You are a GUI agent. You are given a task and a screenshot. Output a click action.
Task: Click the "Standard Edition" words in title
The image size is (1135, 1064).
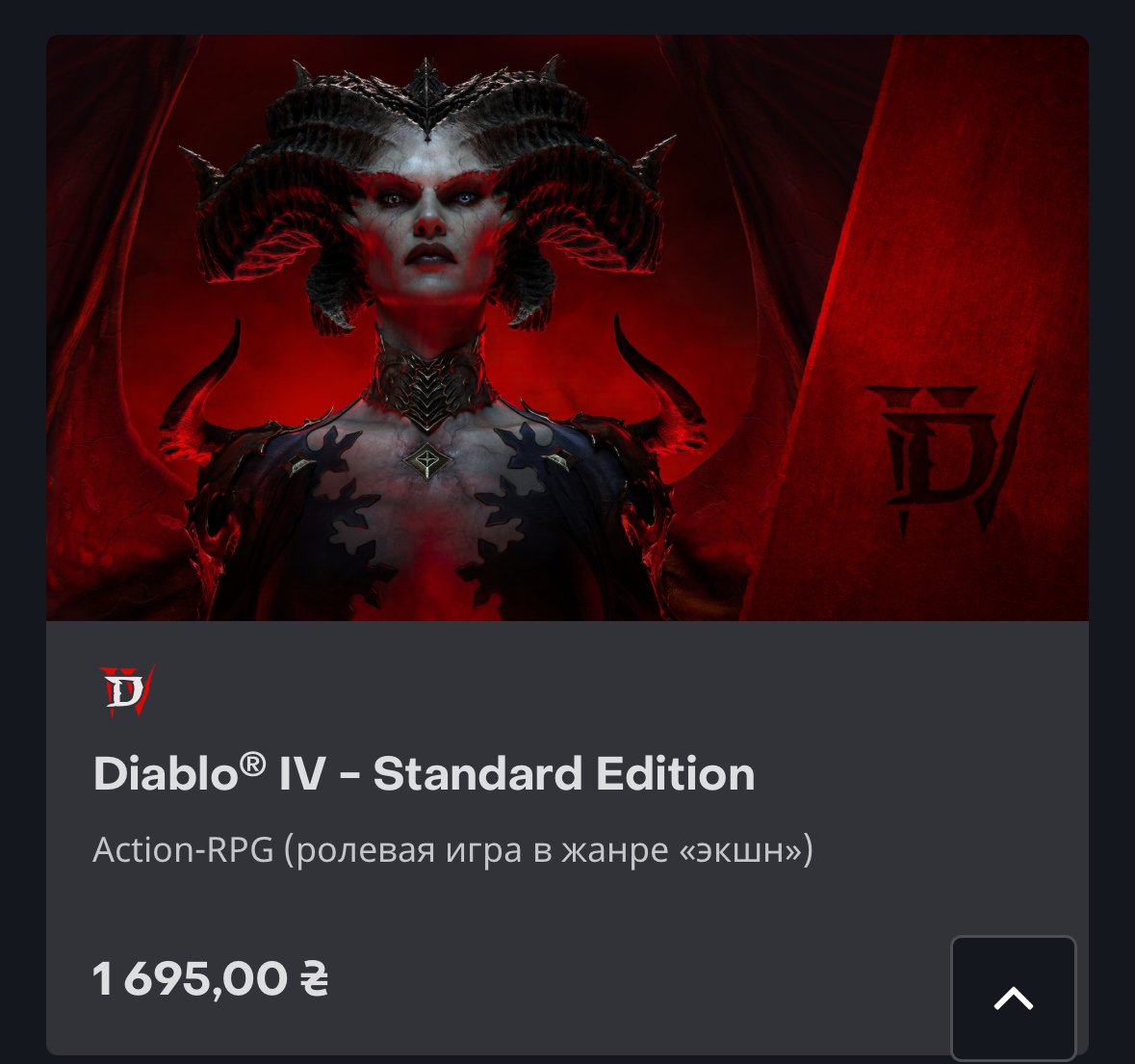tap(564, 773)
